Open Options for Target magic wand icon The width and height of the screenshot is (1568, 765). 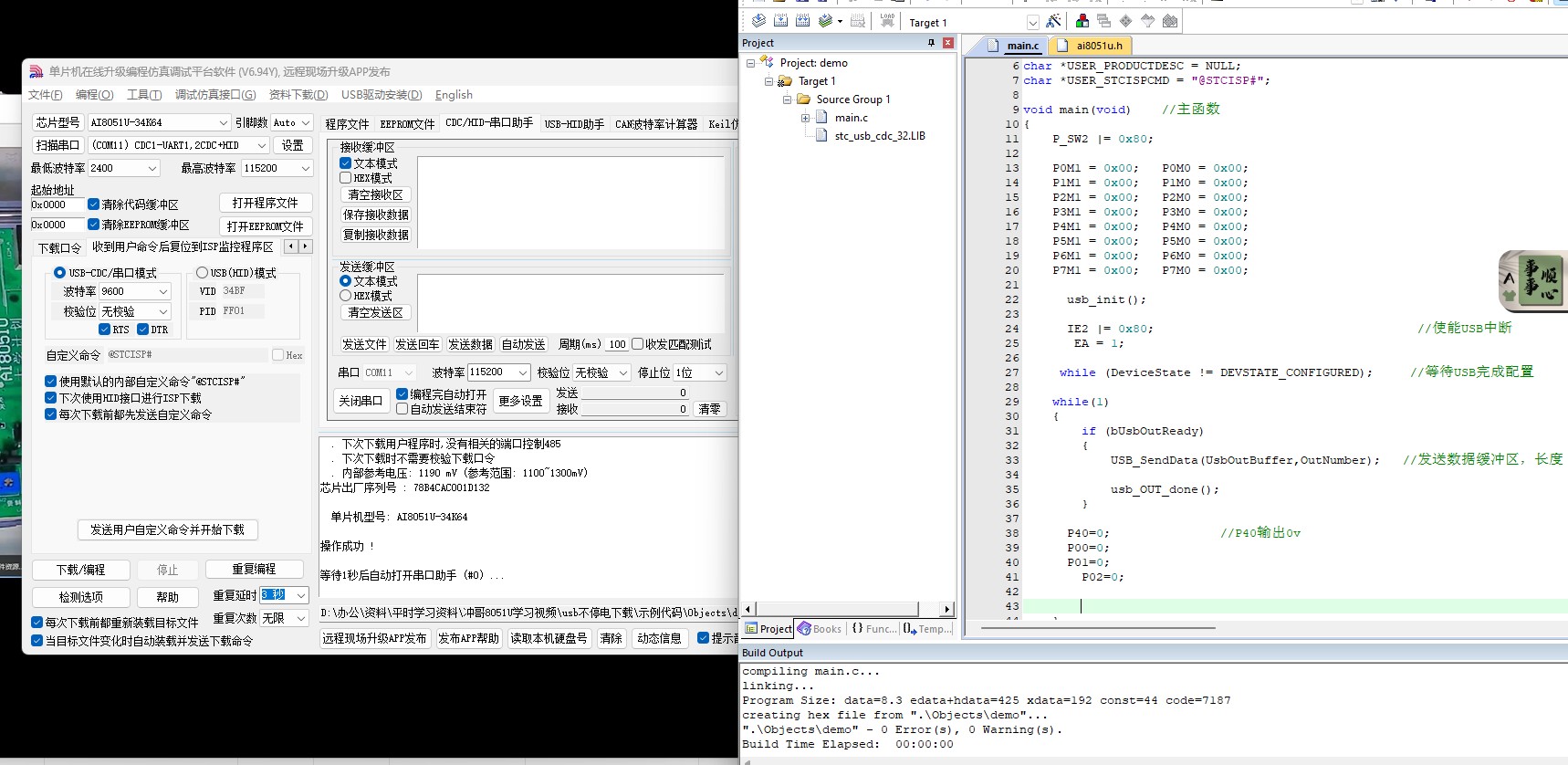click(x=1054, y=21)
